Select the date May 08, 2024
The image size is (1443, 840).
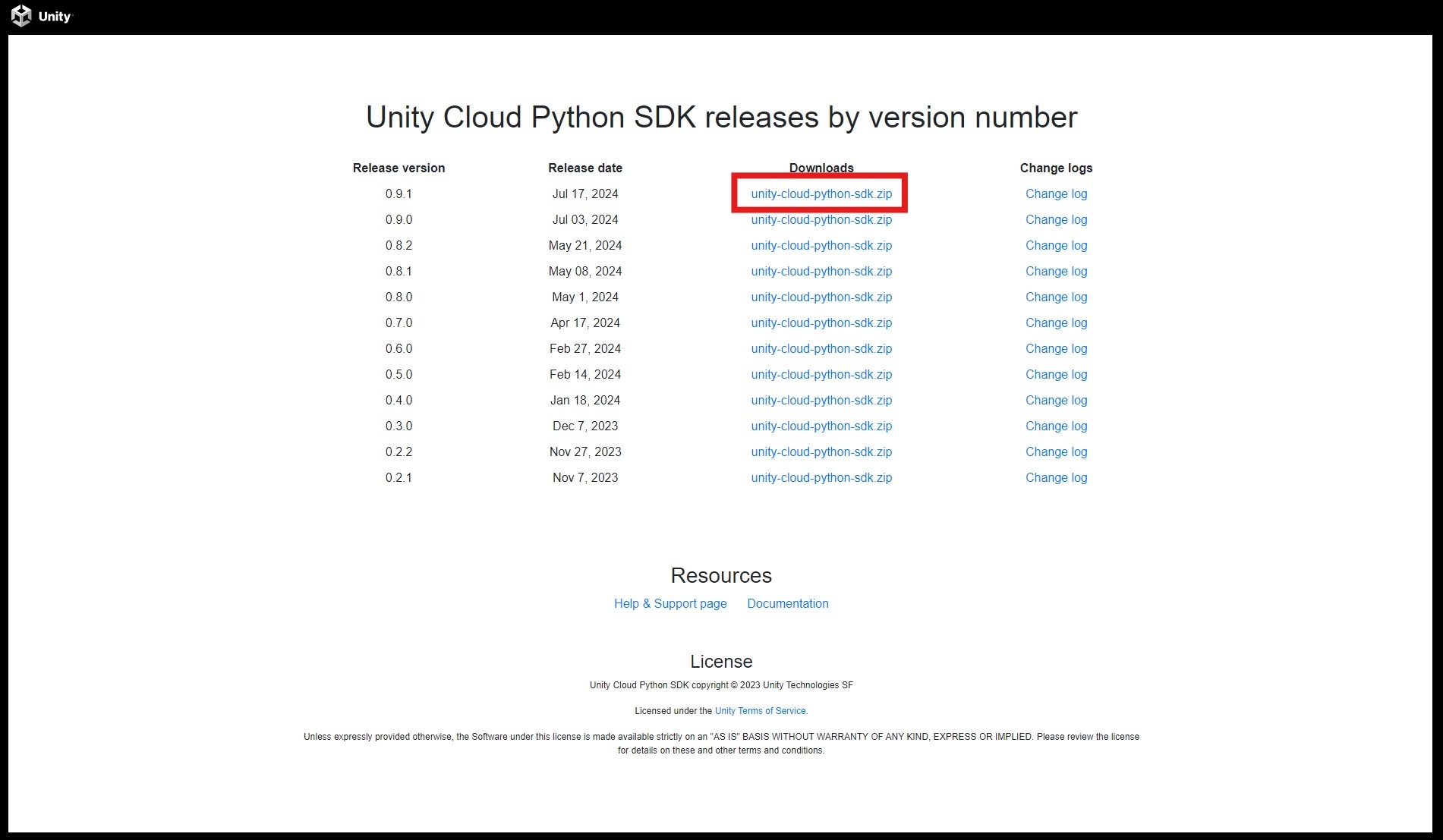point(585,271)
